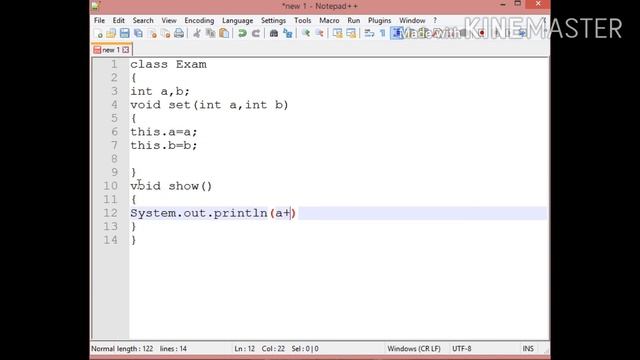Click 'lines : 14' in status bar
This screenshot has width=640, height=360.
click(173, 349)
